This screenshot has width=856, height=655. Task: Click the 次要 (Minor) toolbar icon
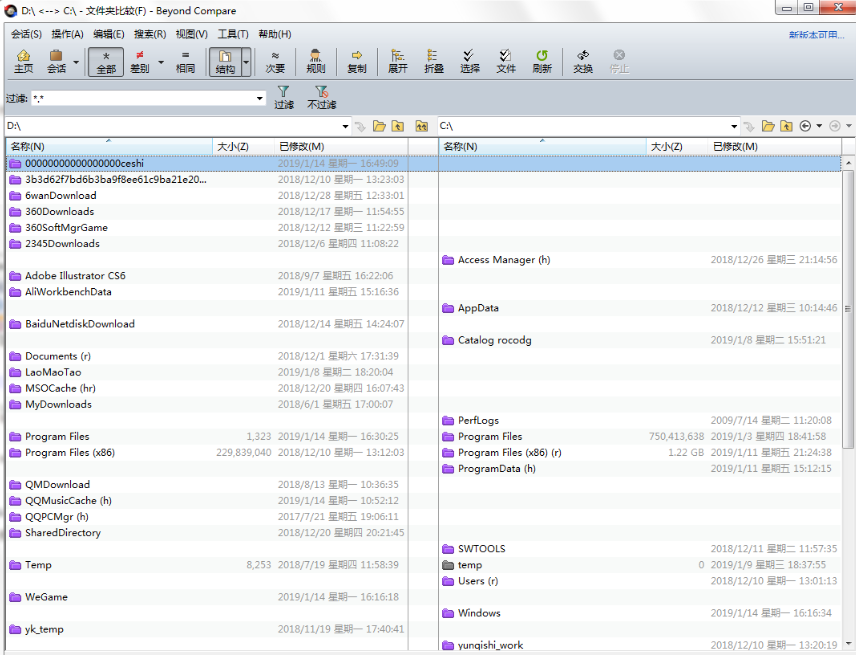pos(275,61)
